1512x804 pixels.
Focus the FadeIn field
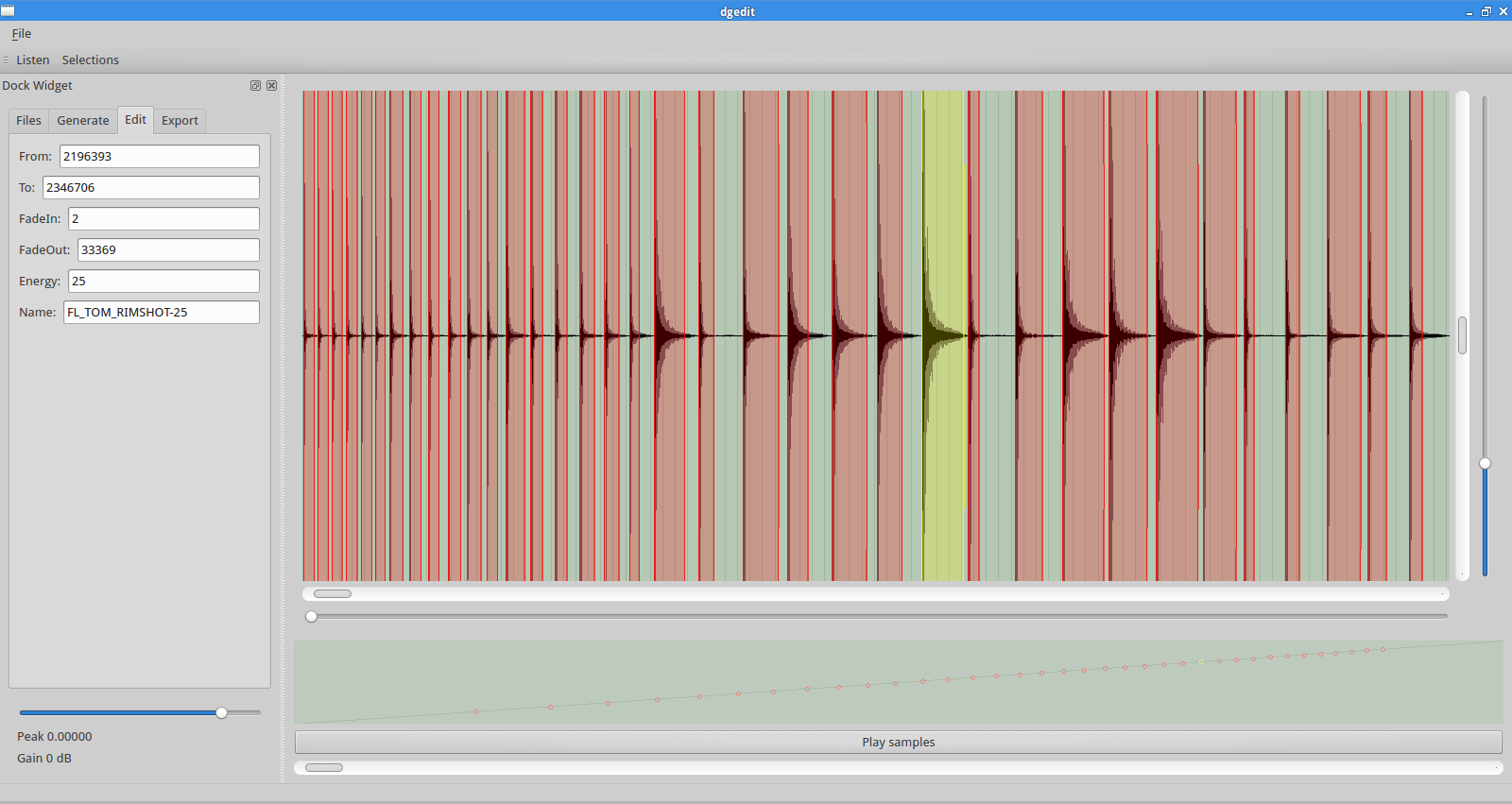pyautogui.click(x=163, y=218)
